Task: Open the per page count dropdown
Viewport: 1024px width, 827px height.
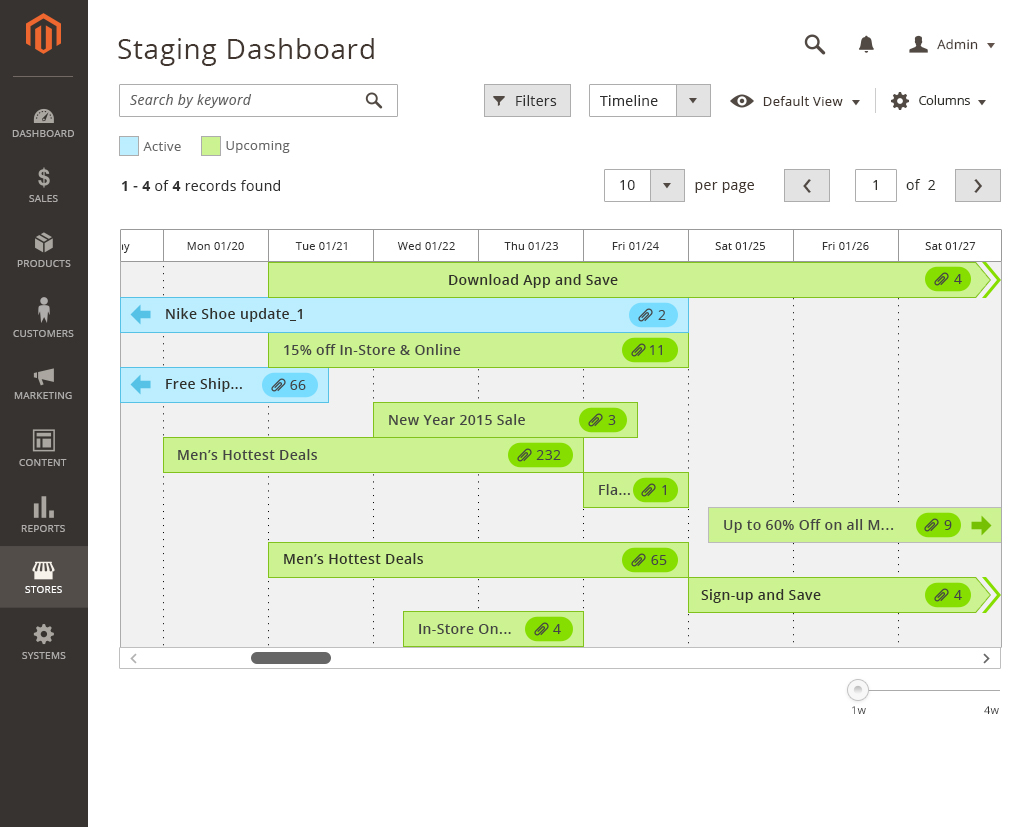Action: click(x=667, y=185)
